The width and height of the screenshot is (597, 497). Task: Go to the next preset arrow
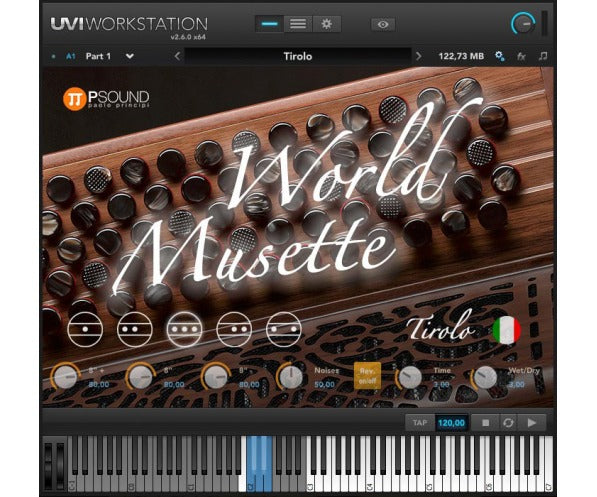[418, 56]
